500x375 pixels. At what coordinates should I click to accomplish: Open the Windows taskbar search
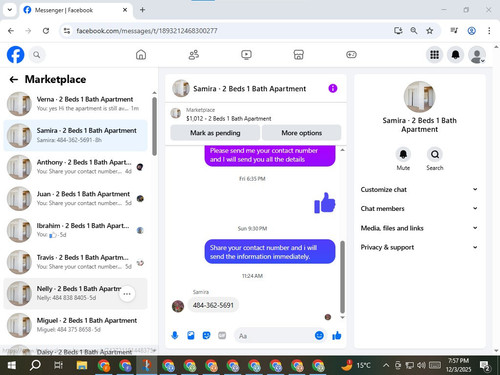[35, 365]
